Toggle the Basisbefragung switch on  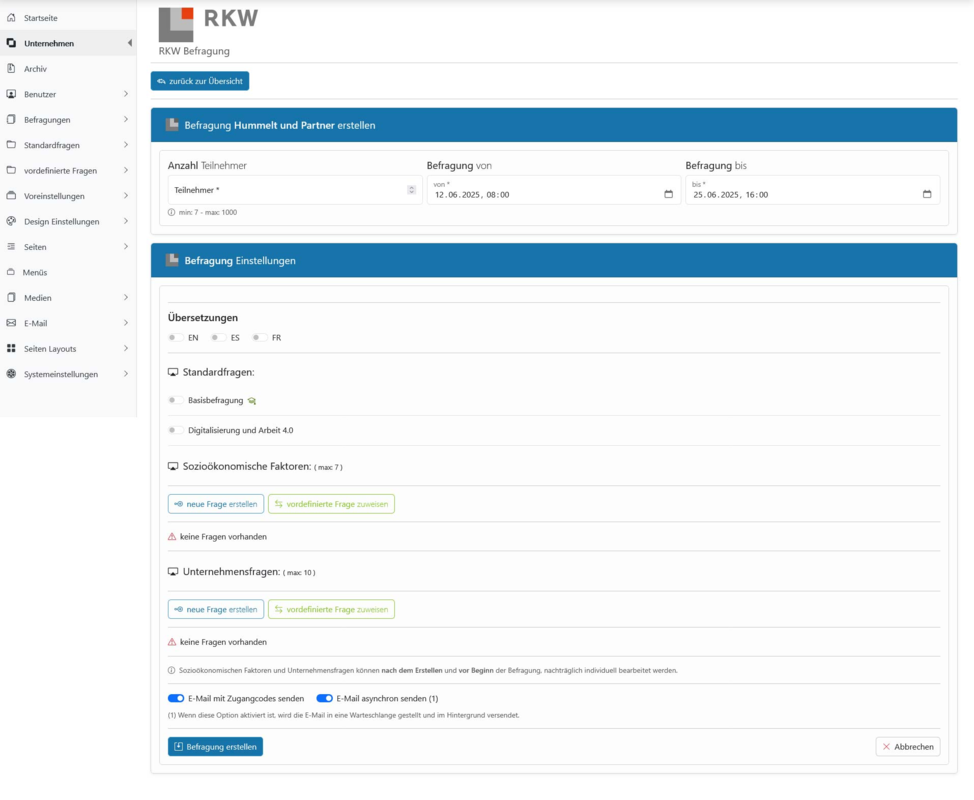pyautogui.click(x=175, y=401)
